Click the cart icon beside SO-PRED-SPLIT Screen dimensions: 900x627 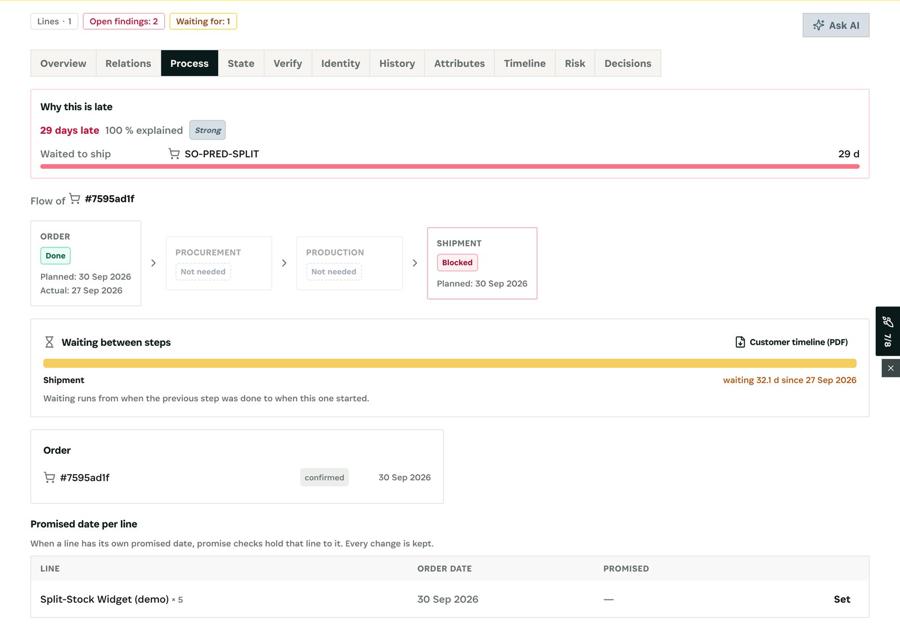(x=174, y=153)
